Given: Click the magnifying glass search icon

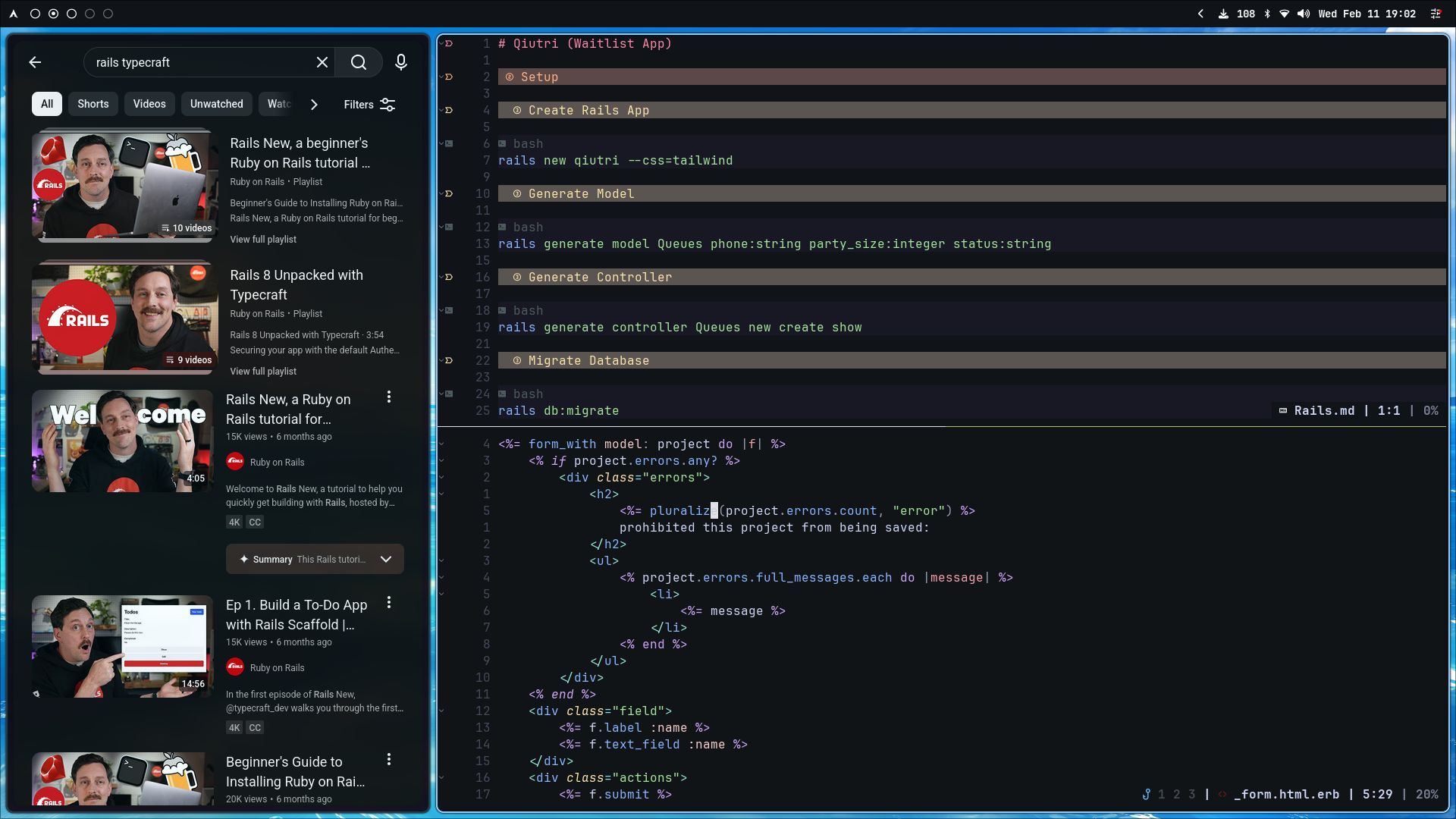Looking at the screenshot, I should pos(358,62).
